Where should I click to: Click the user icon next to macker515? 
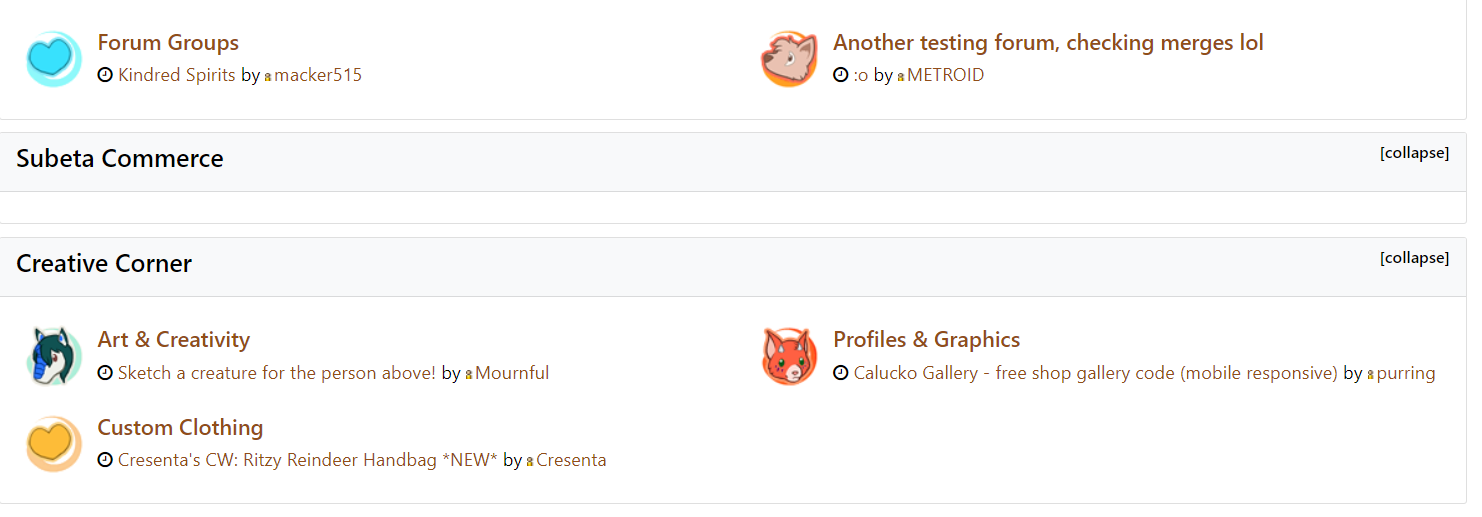pos(268,76)
